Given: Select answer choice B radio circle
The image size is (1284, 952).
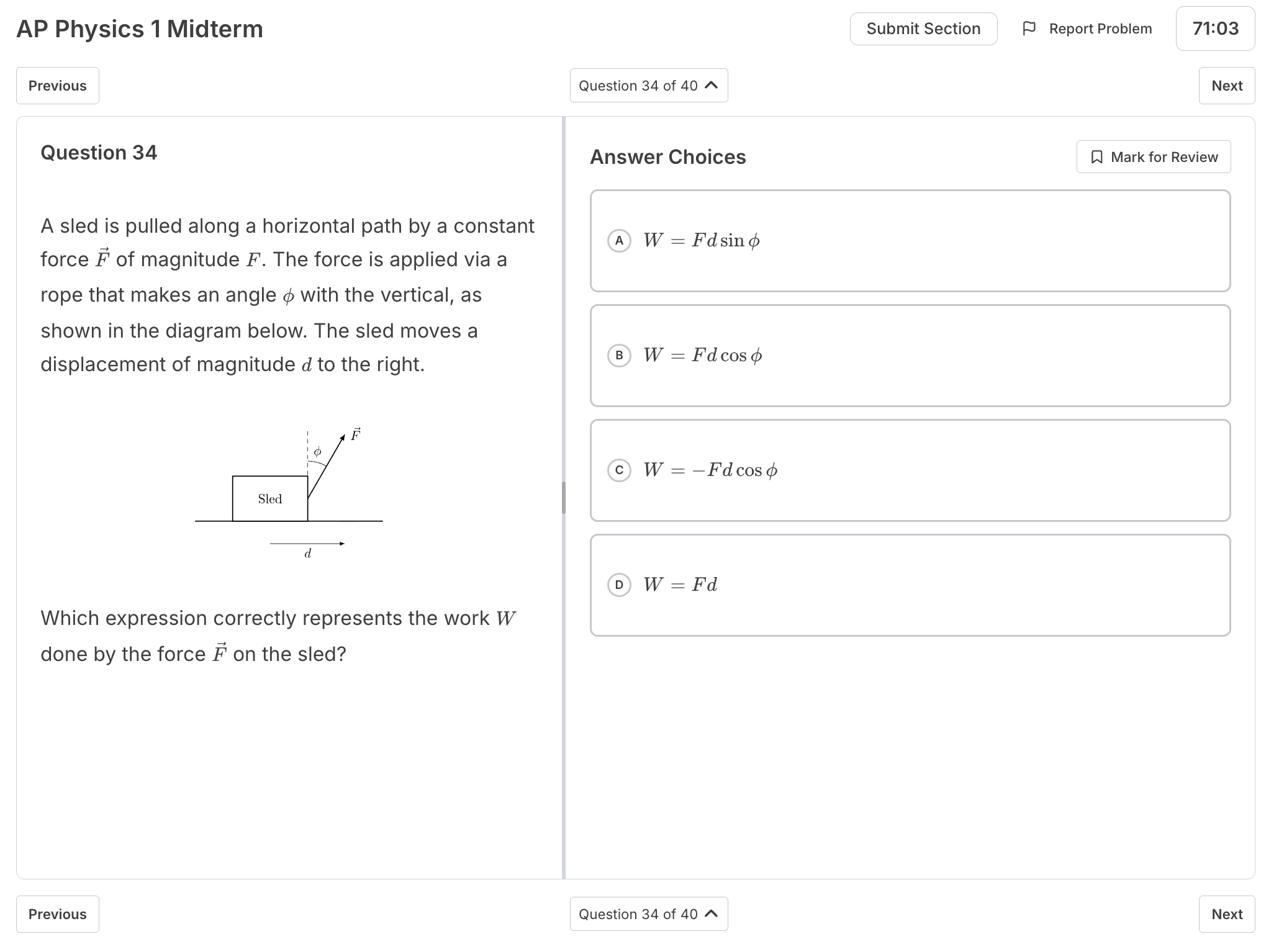Looking at the screenshot, I should 619,356.
